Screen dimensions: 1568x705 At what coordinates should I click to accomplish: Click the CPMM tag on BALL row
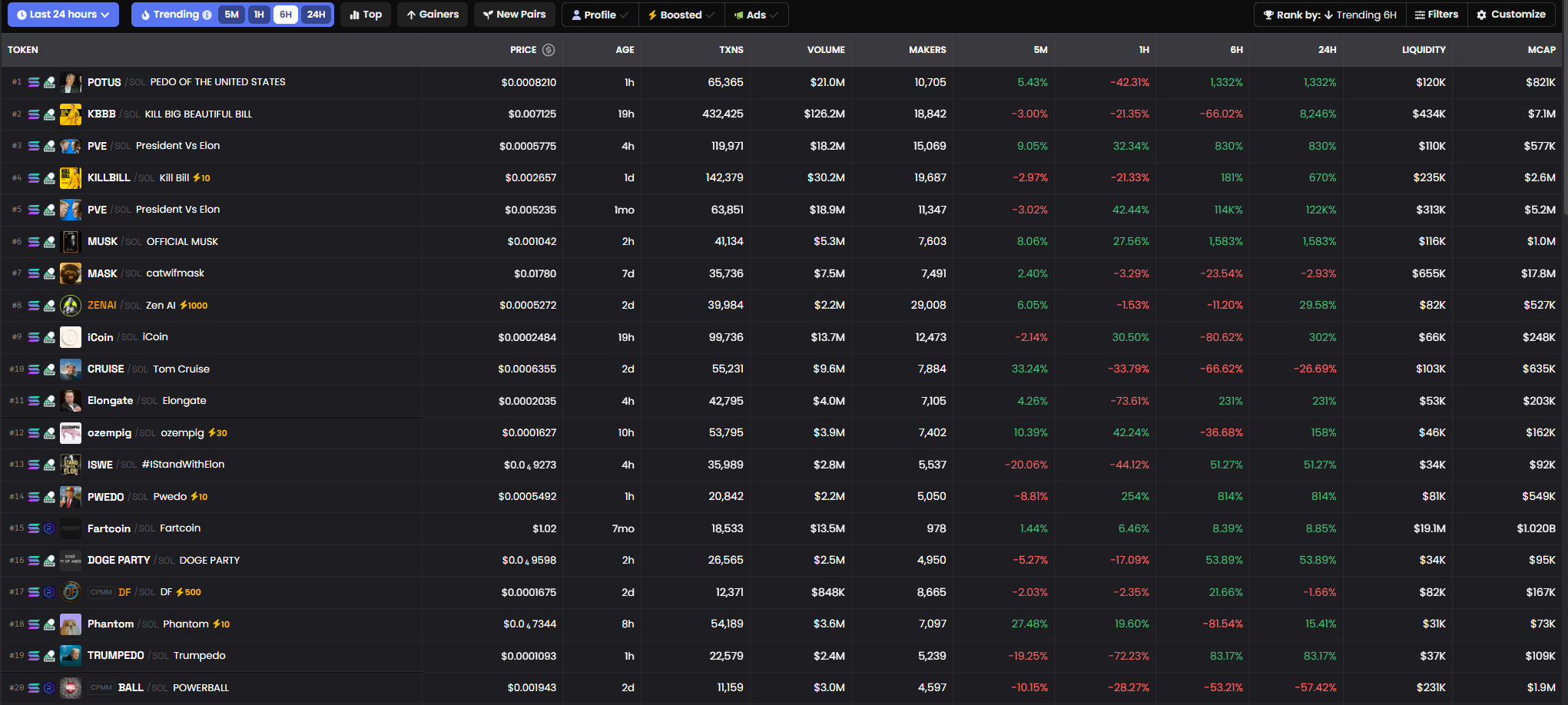(101, 688)
